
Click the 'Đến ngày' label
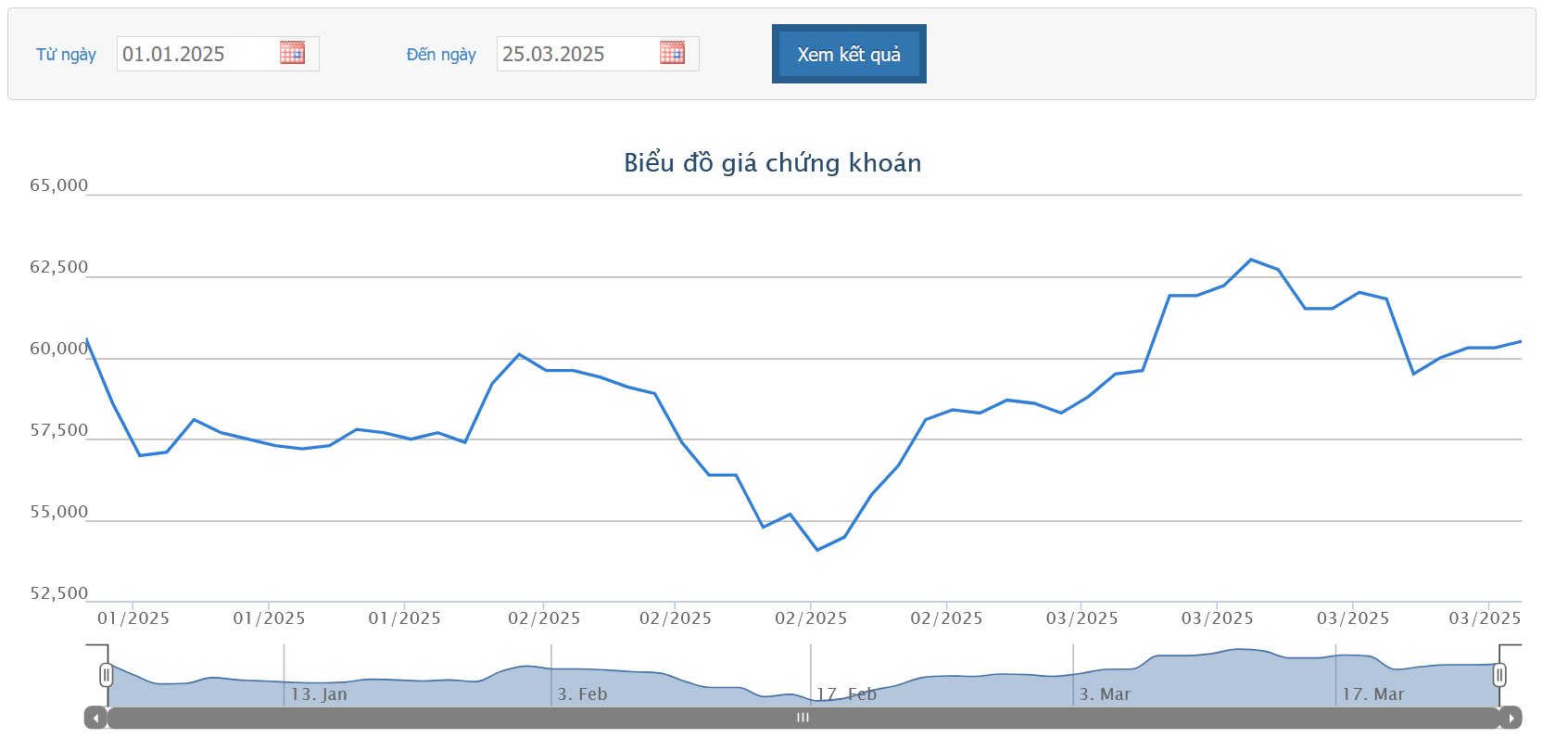pyautogui.click(x=441, y=55)
